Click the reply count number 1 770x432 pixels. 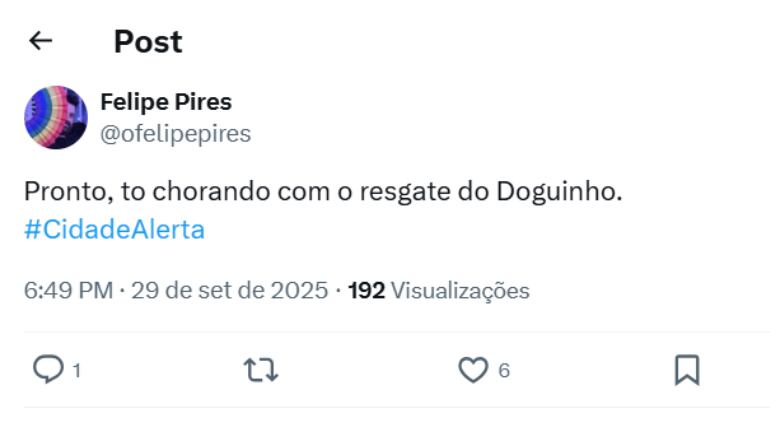77,371
